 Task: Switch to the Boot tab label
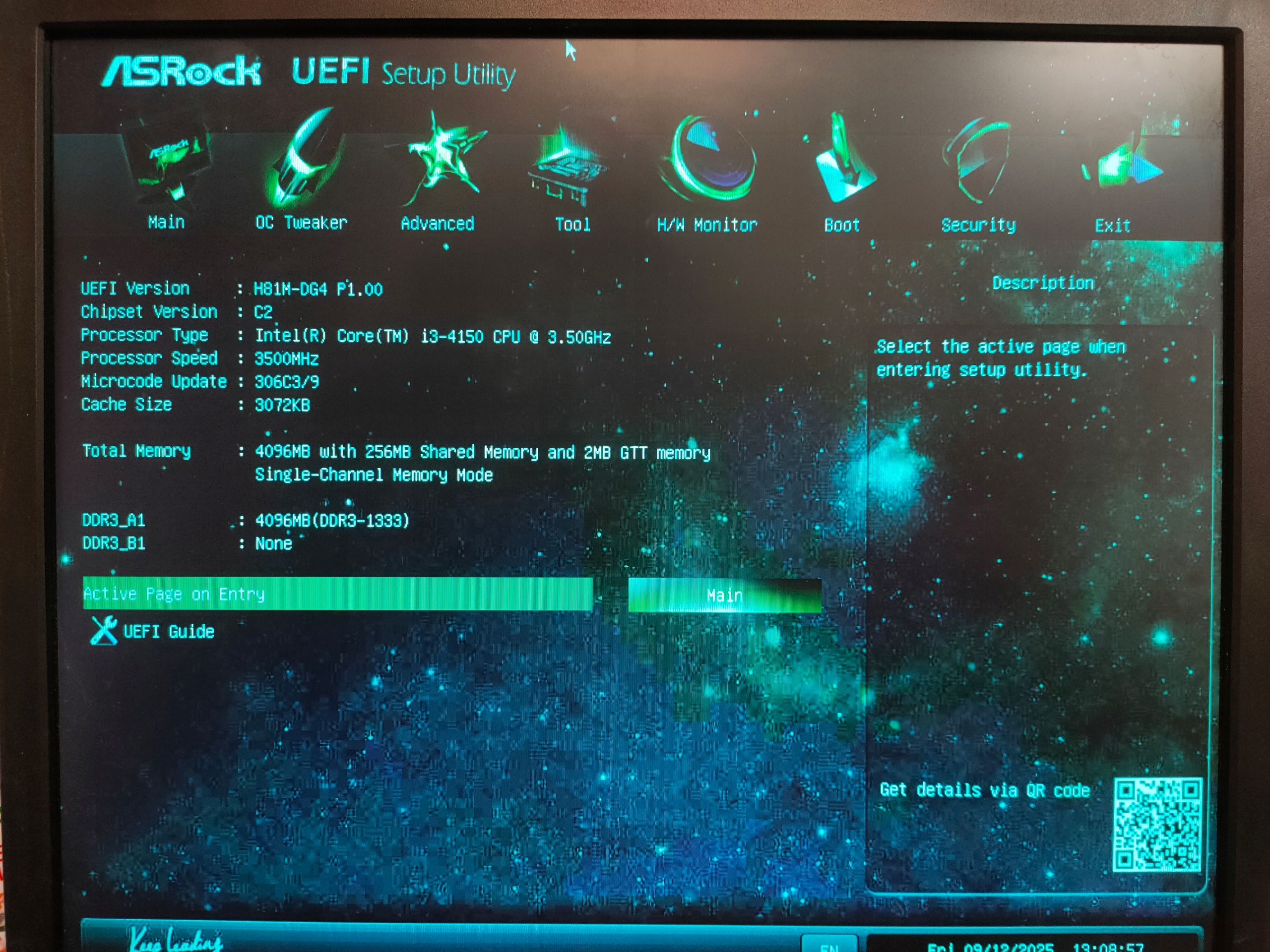[x=842, y=225]
